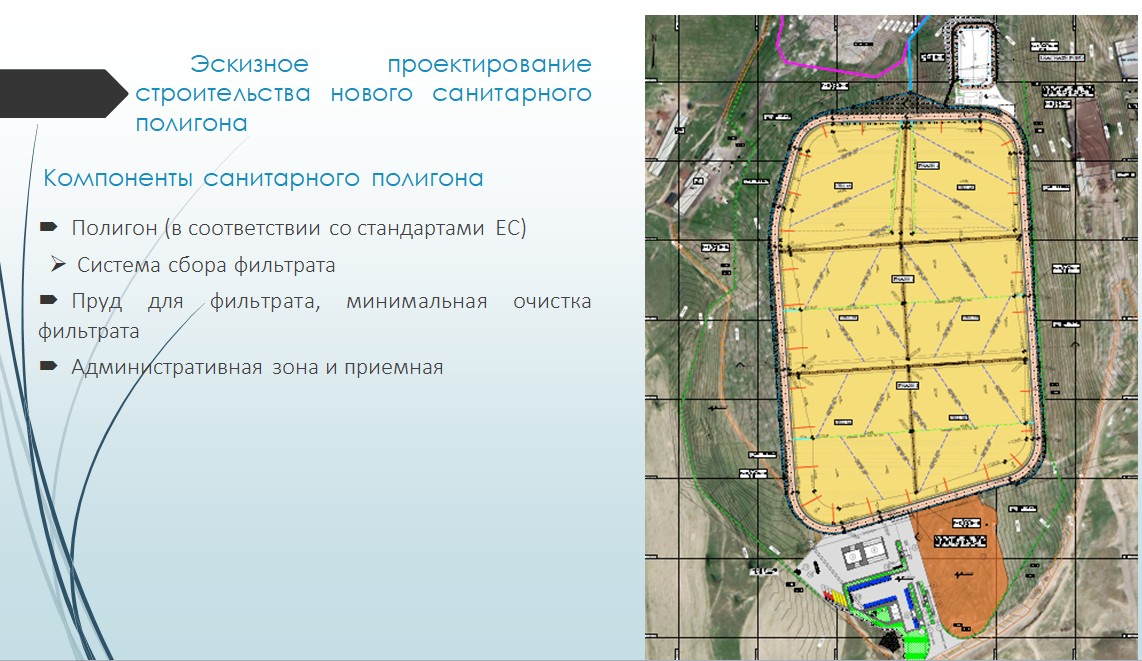Click the bullet arrow before "Пруд для фильтрата"

tap(48, 301)
